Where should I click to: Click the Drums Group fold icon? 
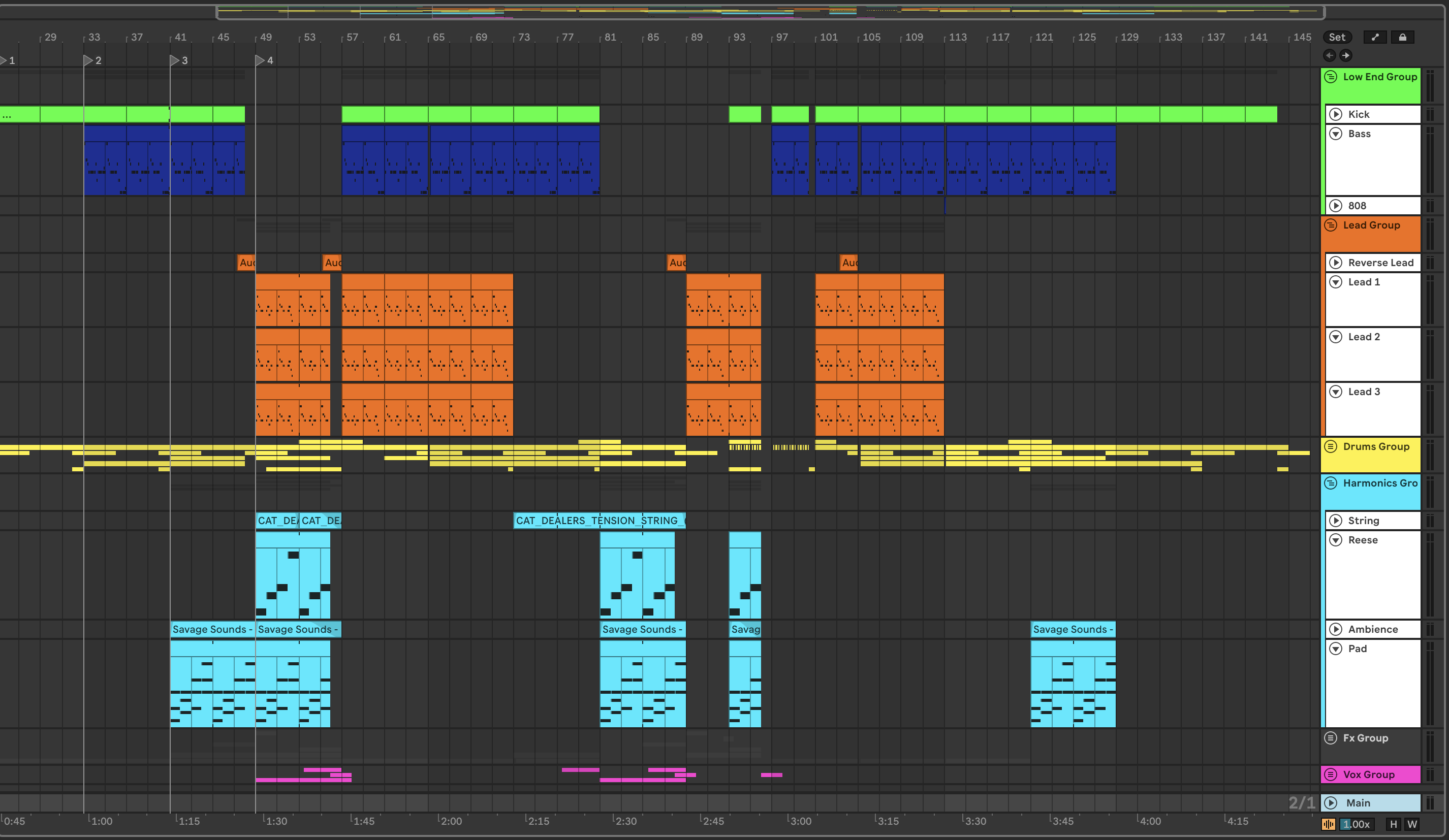(x=1331, y=446)
